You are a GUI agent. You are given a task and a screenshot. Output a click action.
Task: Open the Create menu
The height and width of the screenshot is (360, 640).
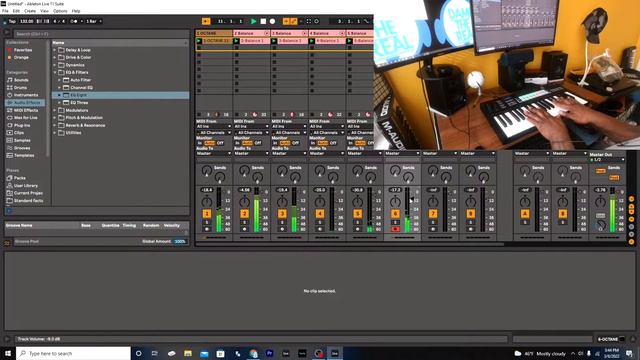pyautogui.click(x=30, y=11)
